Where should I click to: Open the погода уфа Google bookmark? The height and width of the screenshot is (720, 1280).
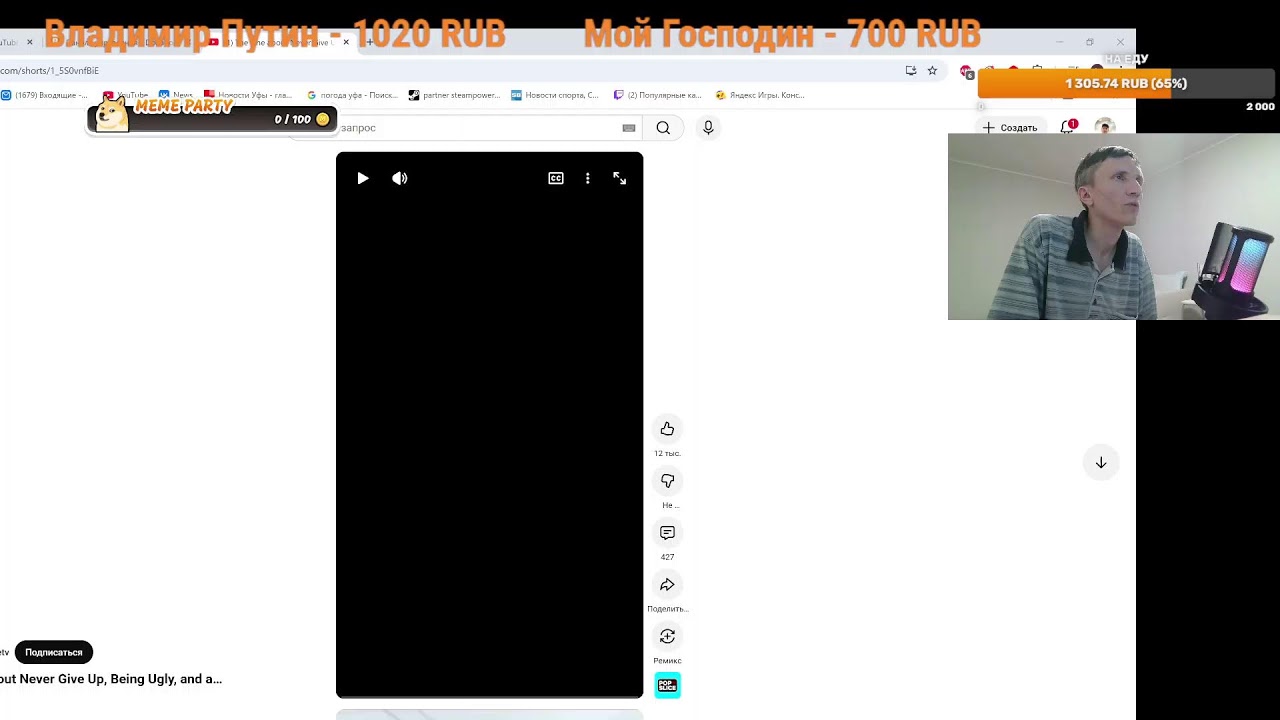353,95
